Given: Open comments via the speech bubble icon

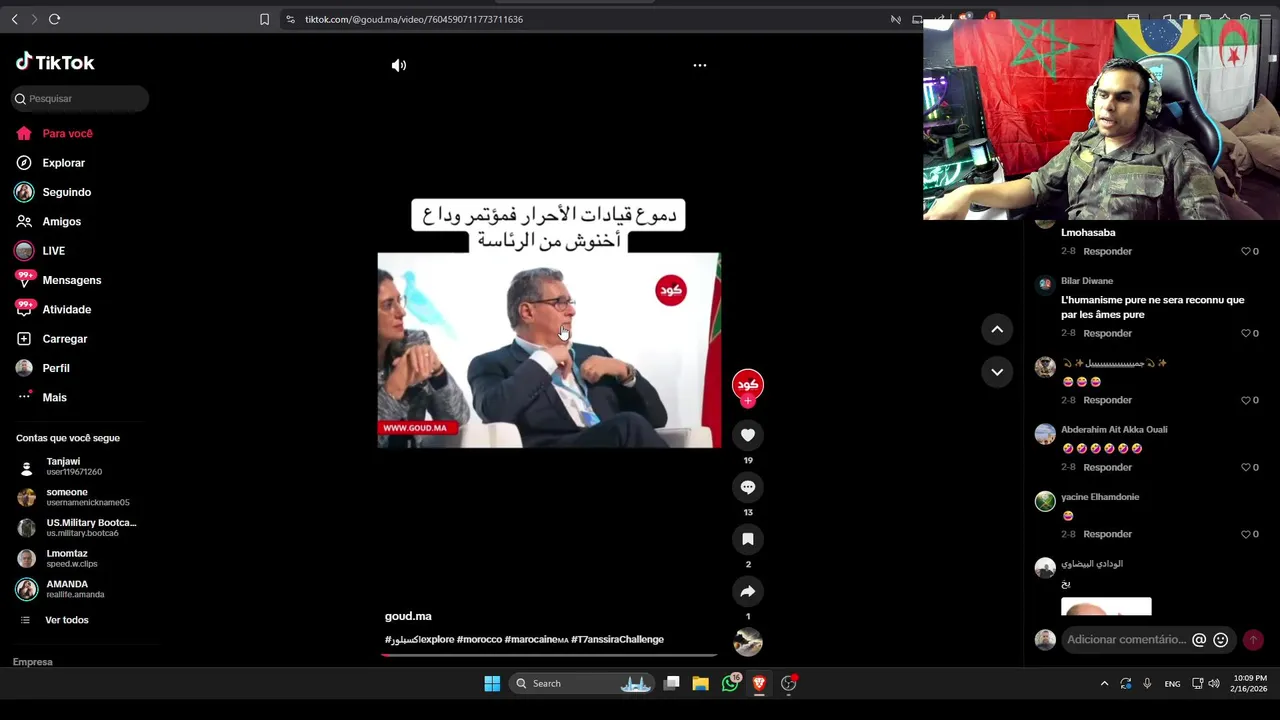Looking at the screenshot, I should point(747,487).
